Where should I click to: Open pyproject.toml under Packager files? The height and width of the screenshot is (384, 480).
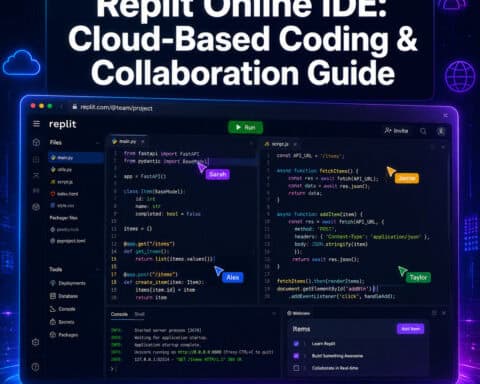point(68,241)
